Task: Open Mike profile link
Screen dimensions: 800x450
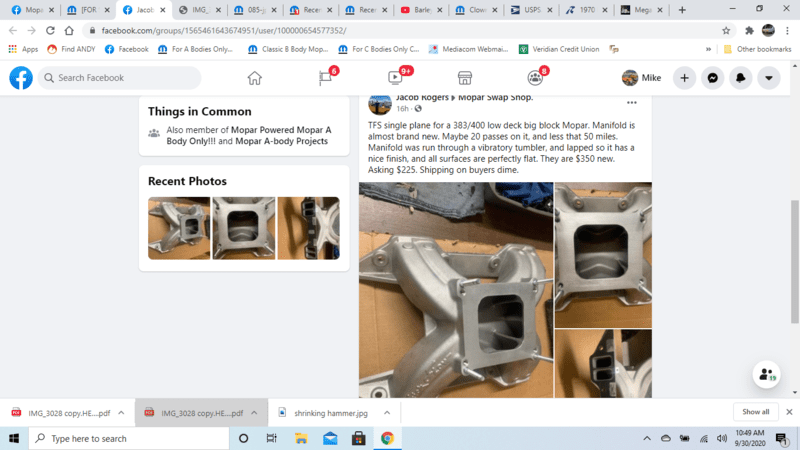Action: [x=641, y=78]
